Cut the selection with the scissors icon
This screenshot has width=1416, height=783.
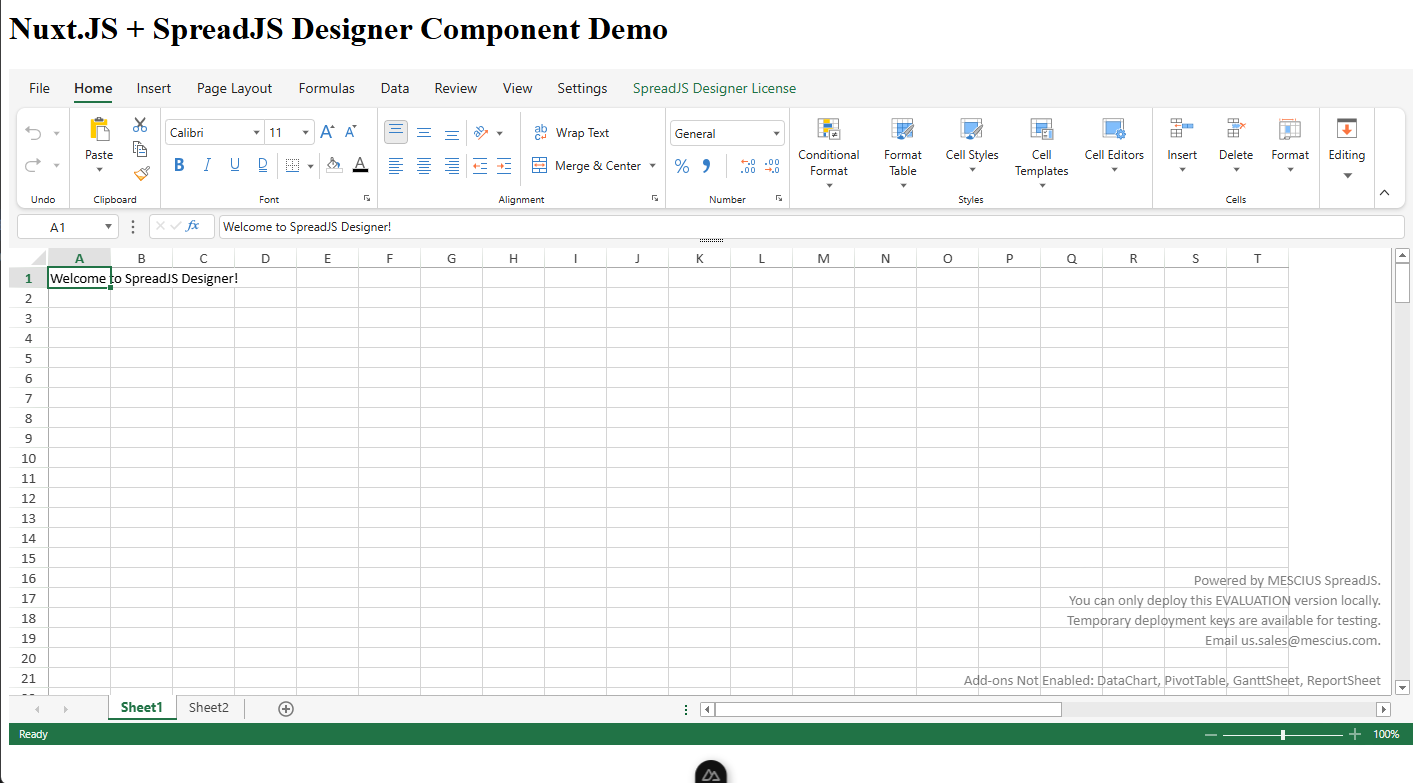[x=140, y=125]
